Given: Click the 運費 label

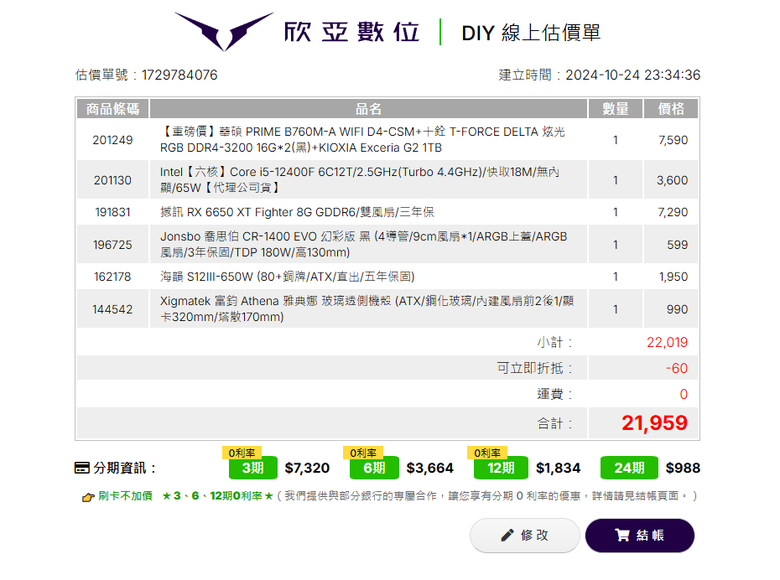Looking at the screenshot, I should point(555,394).
